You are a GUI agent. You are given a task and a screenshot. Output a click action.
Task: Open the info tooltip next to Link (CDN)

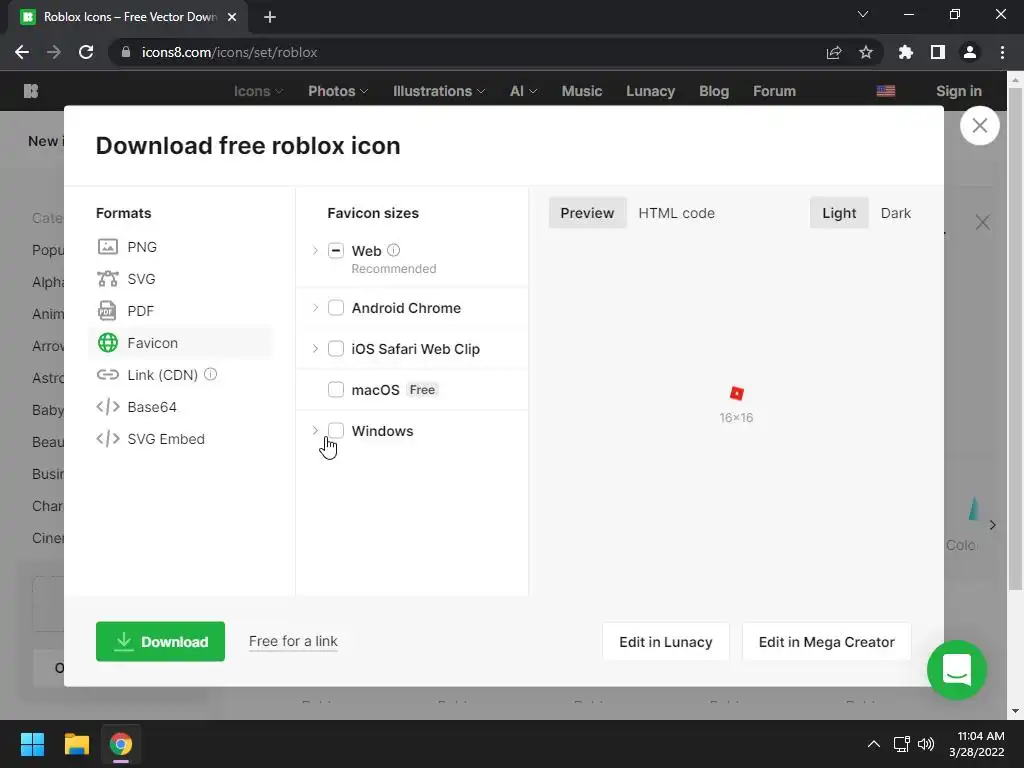coord(210,374)
